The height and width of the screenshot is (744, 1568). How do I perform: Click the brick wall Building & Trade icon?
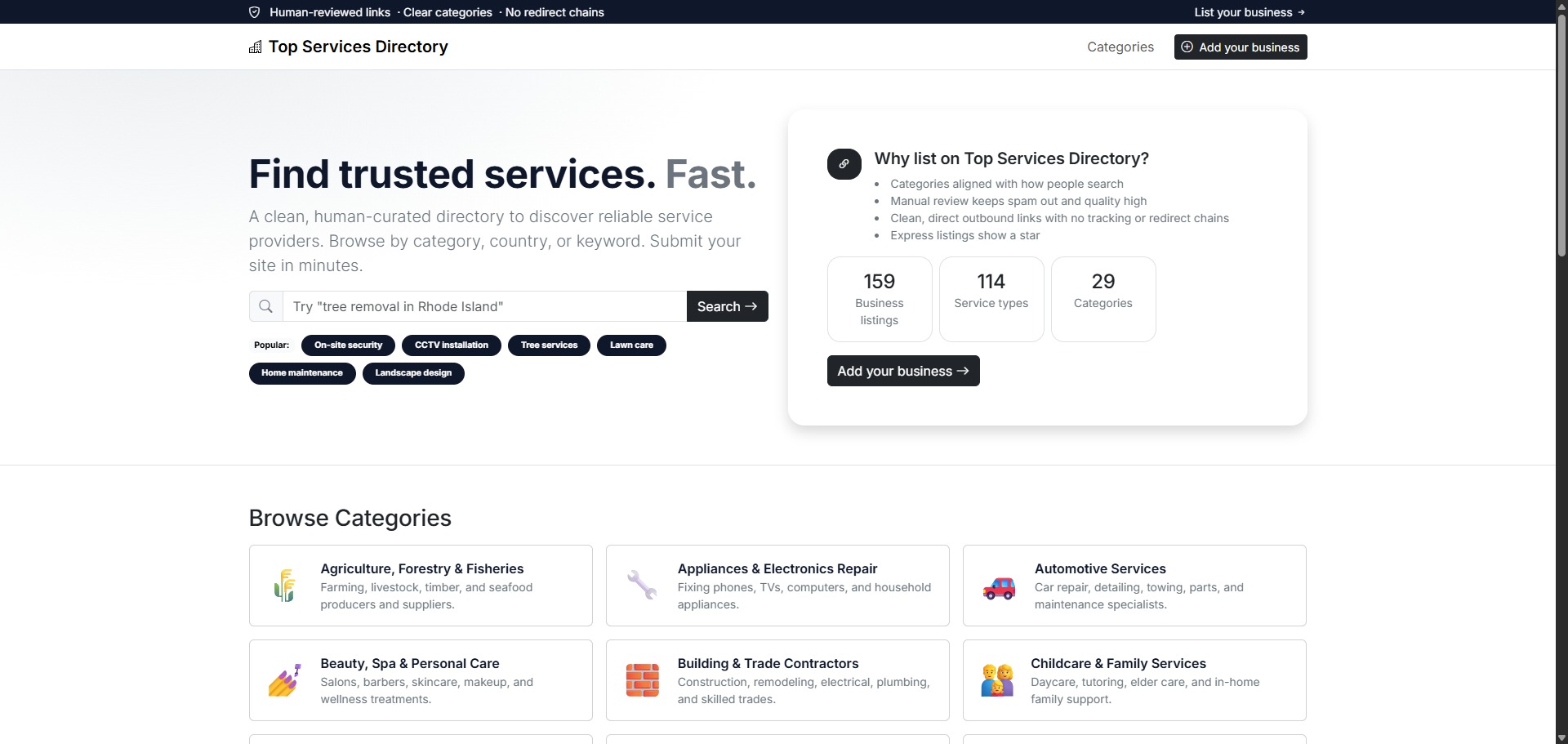point(642,680)
